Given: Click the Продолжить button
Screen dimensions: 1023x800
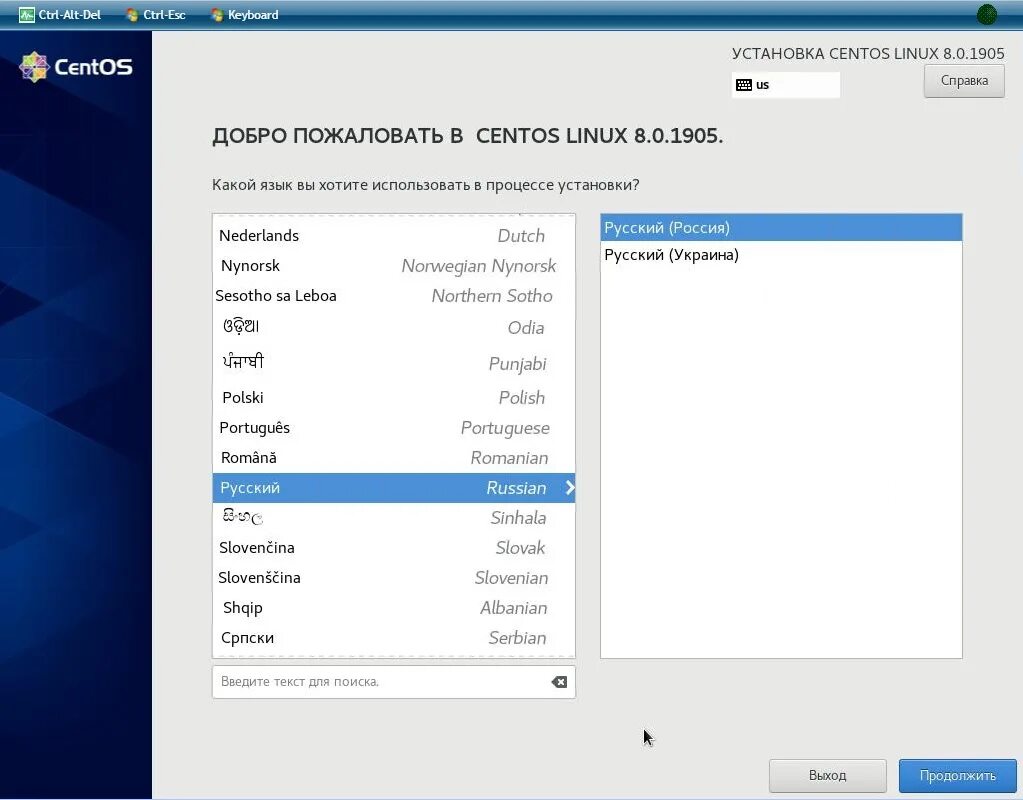Looking at the screenshot, I should (957, 775).
